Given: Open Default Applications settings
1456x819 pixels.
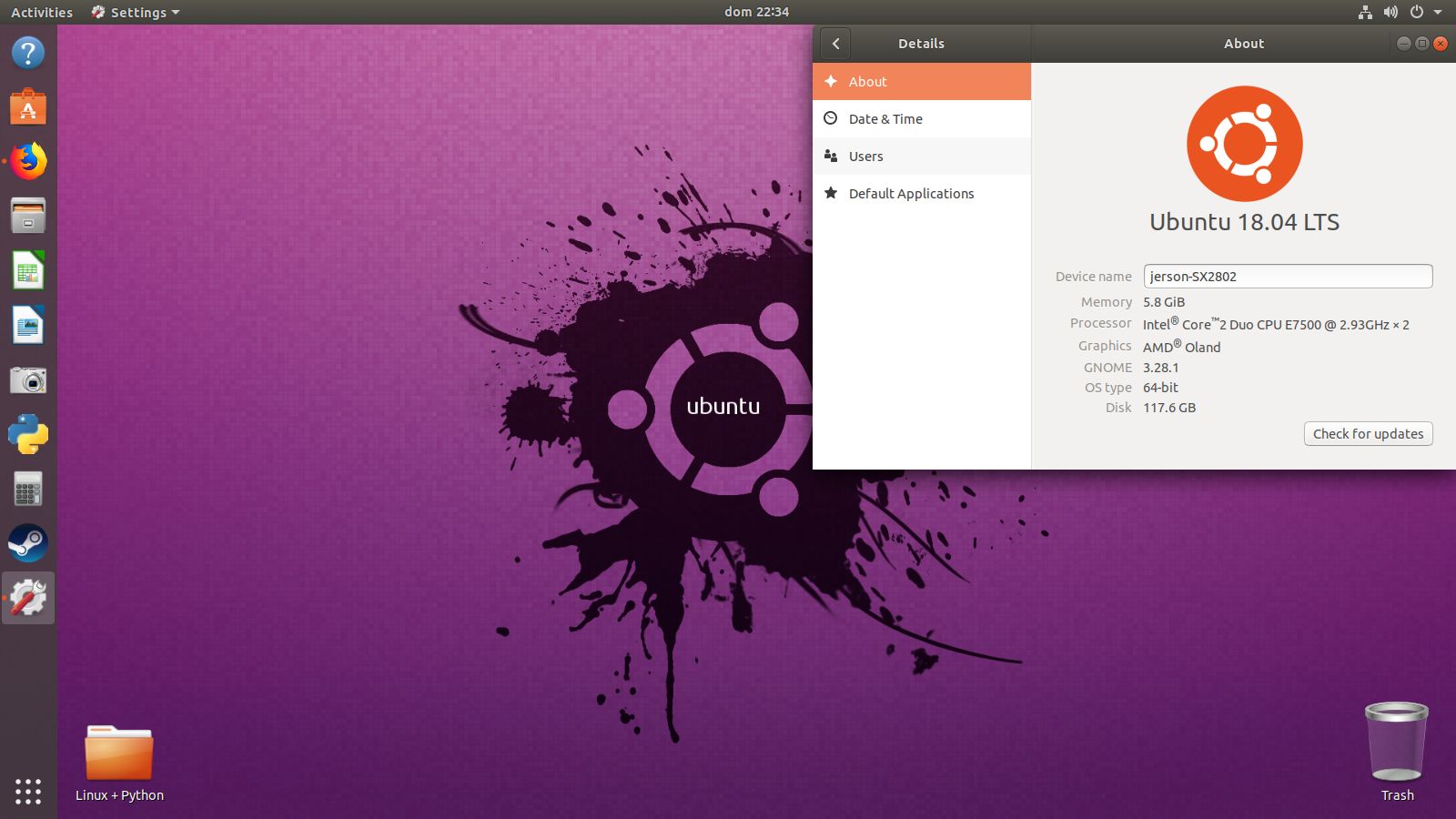Looking at the screenshot, I should point(911,193).
